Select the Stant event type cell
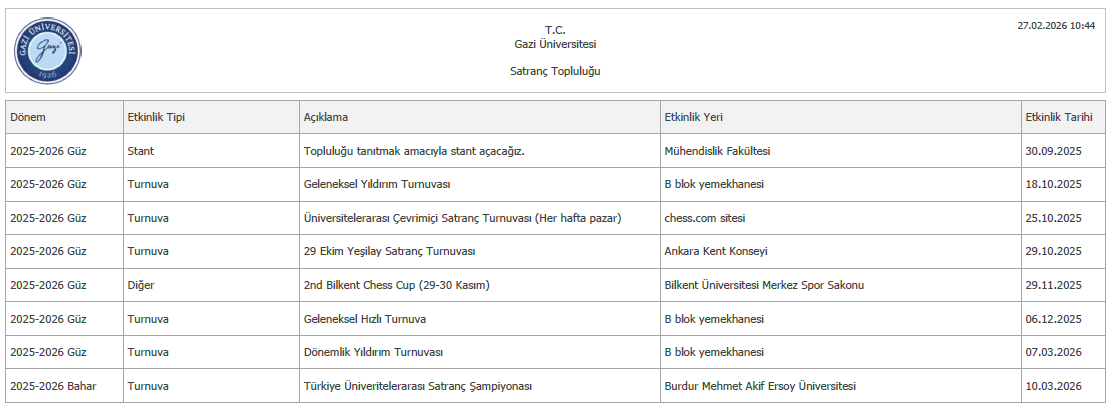This screenshot has width=1114, height=412. (140, 151)
